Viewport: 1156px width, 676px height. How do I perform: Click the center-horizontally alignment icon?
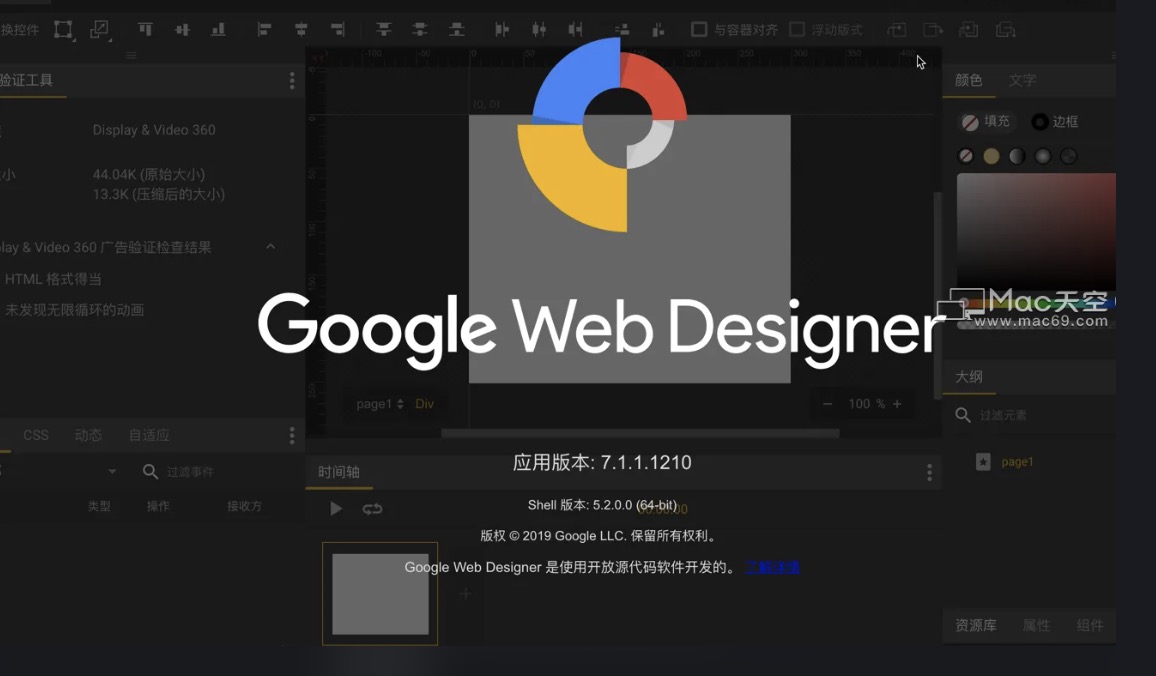pyautogui.click(x=301, y=30)
